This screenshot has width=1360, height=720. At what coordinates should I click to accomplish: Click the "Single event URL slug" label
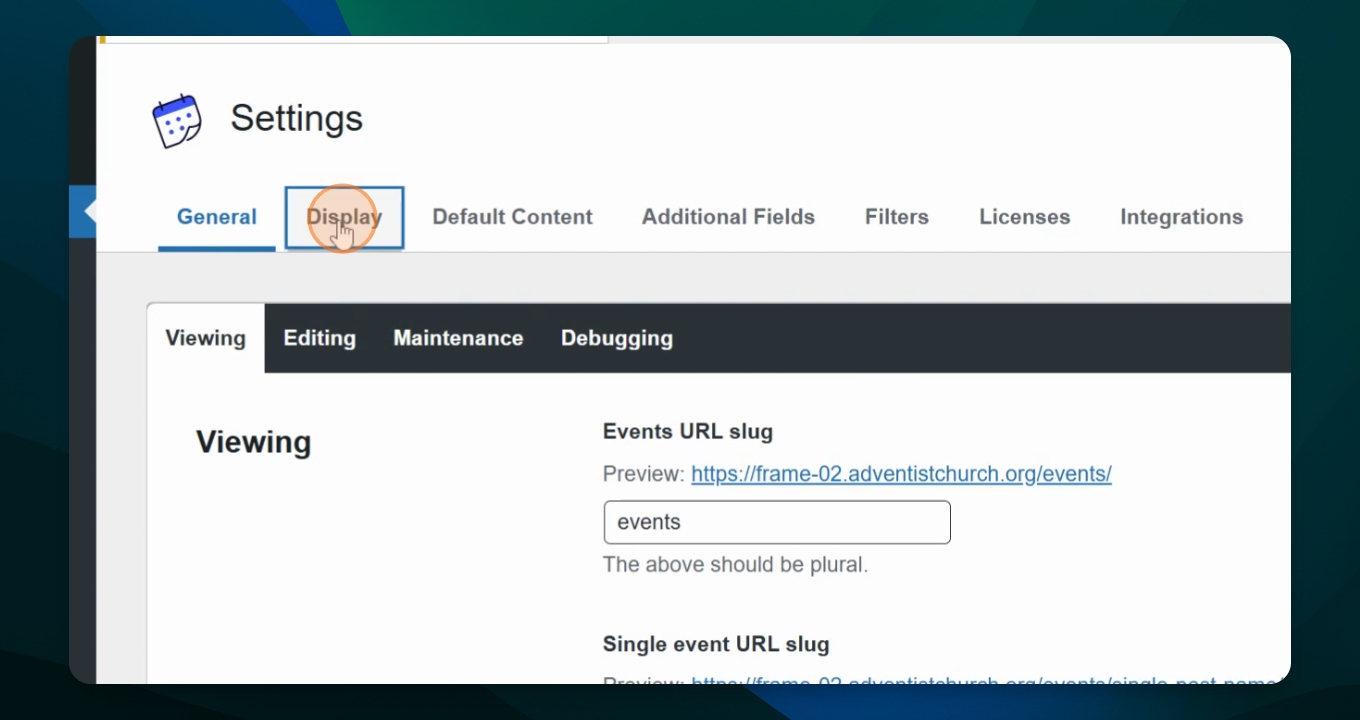715,644
